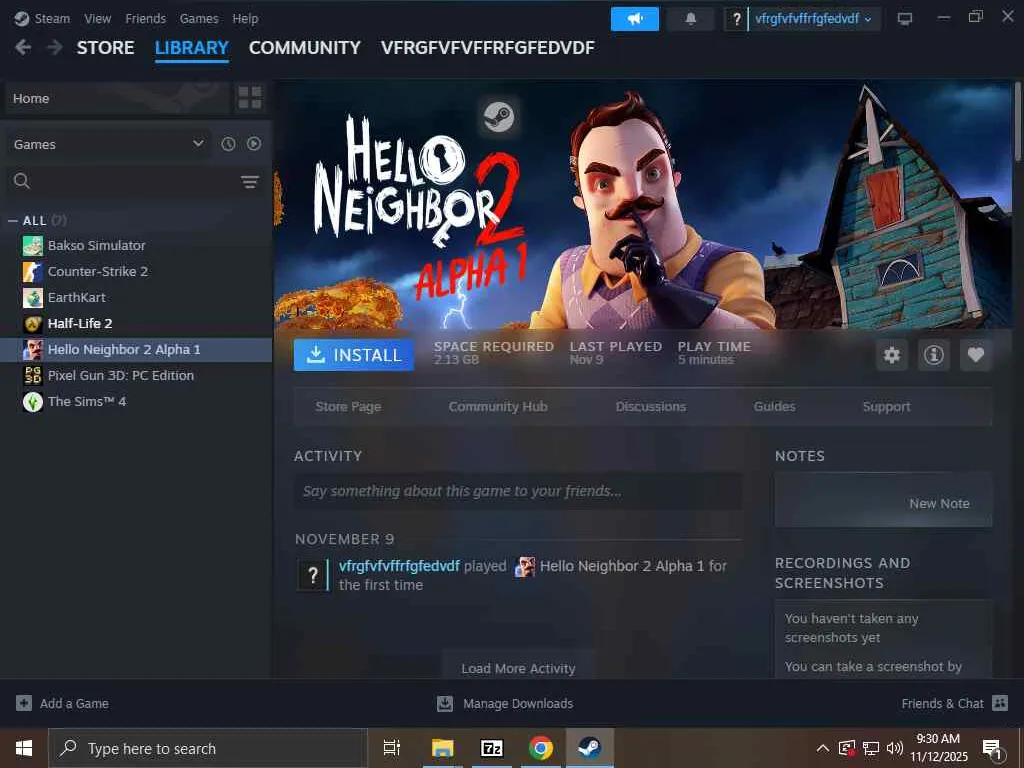This screenshot has width=1024, height=768.
Task: Open the Community Hub link
Action: [498, 406]
